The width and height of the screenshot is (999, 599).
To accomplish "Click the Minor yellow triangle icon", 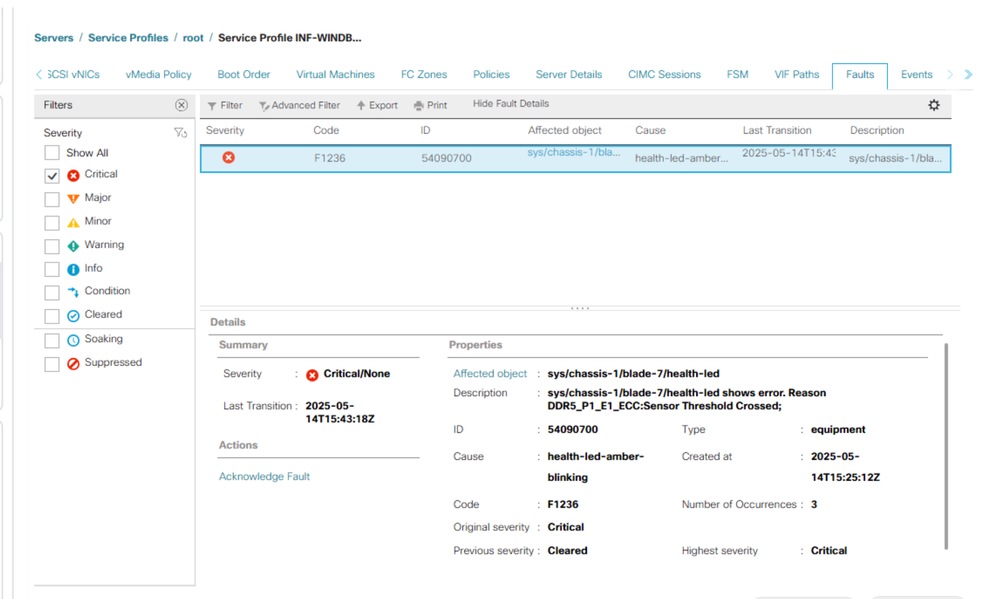I will point(73,222).
